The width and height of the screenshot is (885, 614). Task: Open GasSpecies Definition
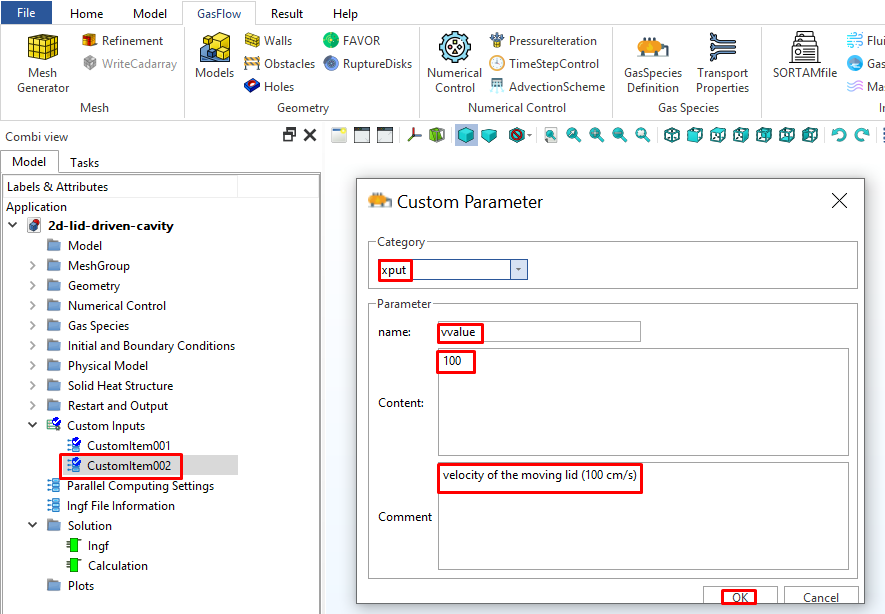652,62
